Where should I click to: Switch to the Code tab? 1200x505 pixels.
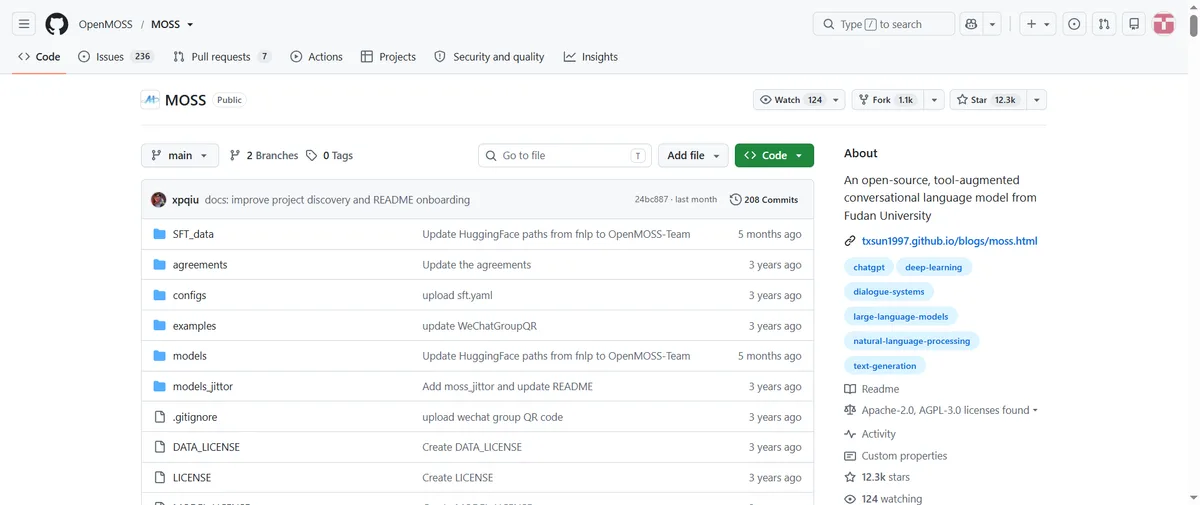39,57
